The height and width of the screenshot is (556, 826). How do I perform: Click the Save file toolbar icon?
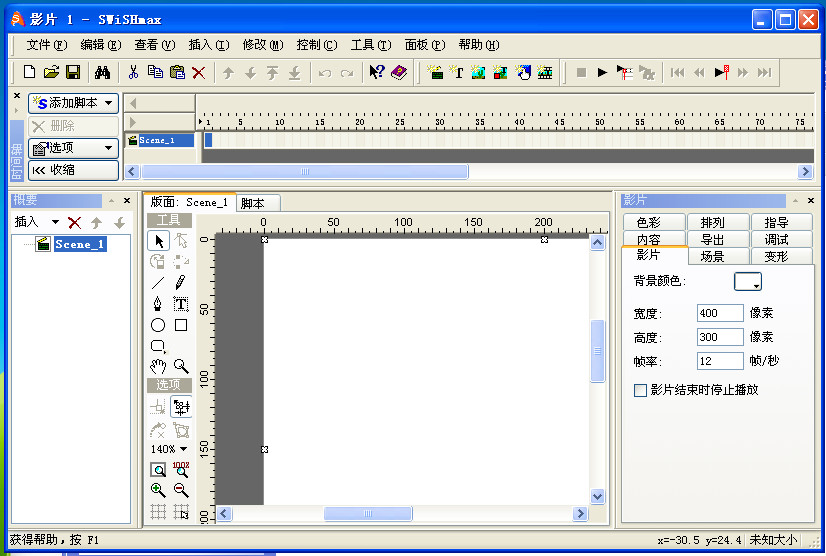73,72
